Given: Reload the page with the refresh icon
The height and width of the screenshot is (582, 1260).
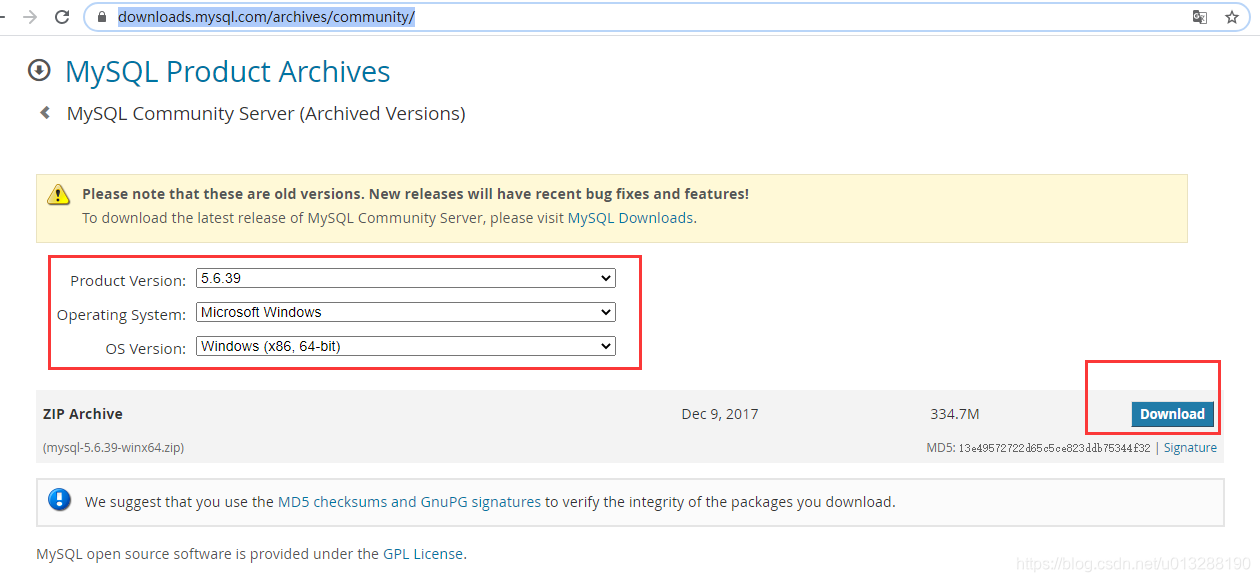Looking at the screenshot, I should (x=62, y=17).
